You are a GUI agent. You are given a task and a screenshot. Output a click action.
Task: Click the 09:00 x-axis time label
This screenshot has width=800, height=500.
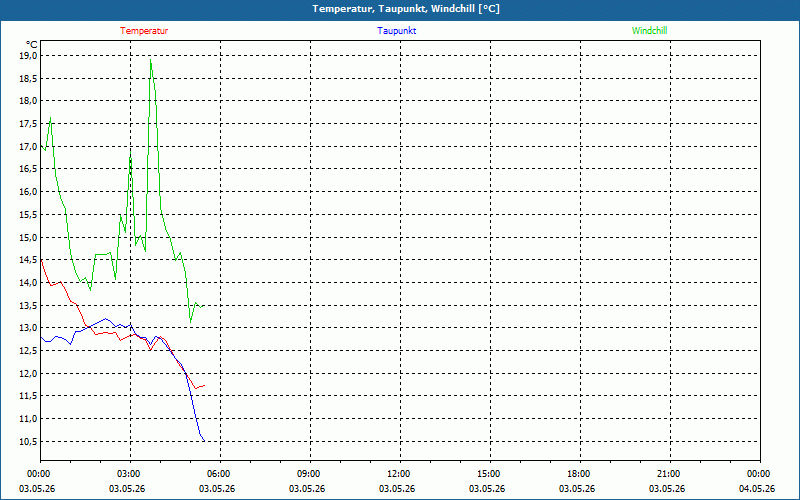(310, 474)
